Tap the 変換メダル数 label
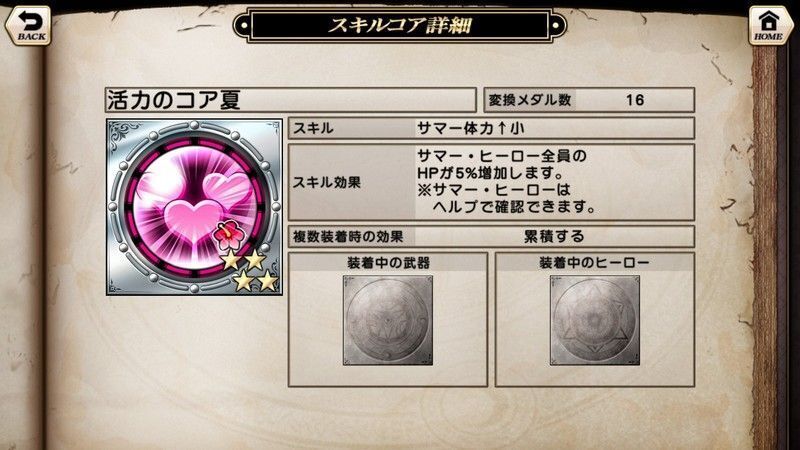Image resolution: width=800 pixels, height=450 pixels. click(x=530, y=100)
